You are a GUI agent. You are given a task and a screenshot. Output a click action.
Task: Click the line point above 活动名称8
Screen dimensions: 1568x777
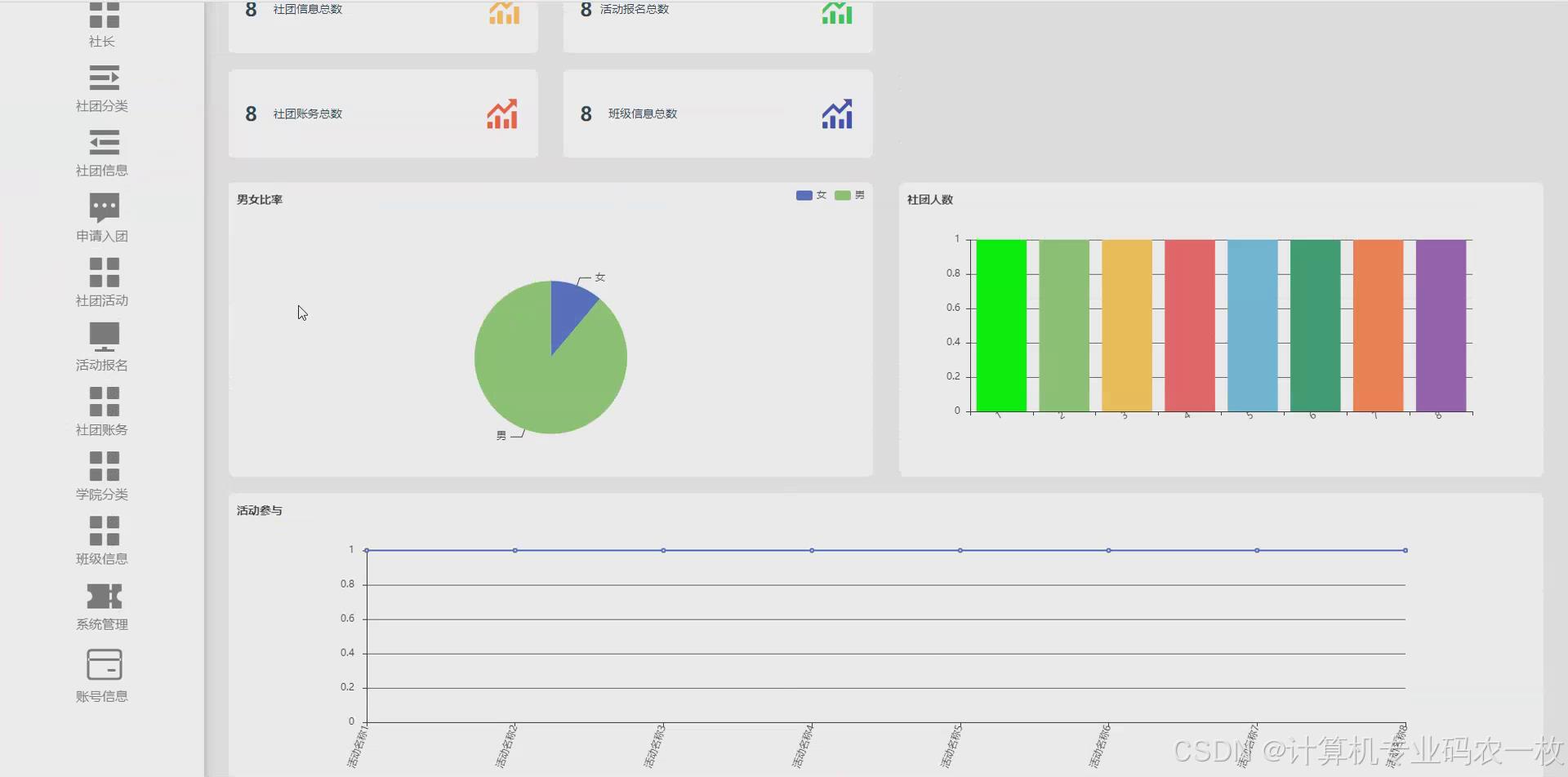click(1405, 551)
